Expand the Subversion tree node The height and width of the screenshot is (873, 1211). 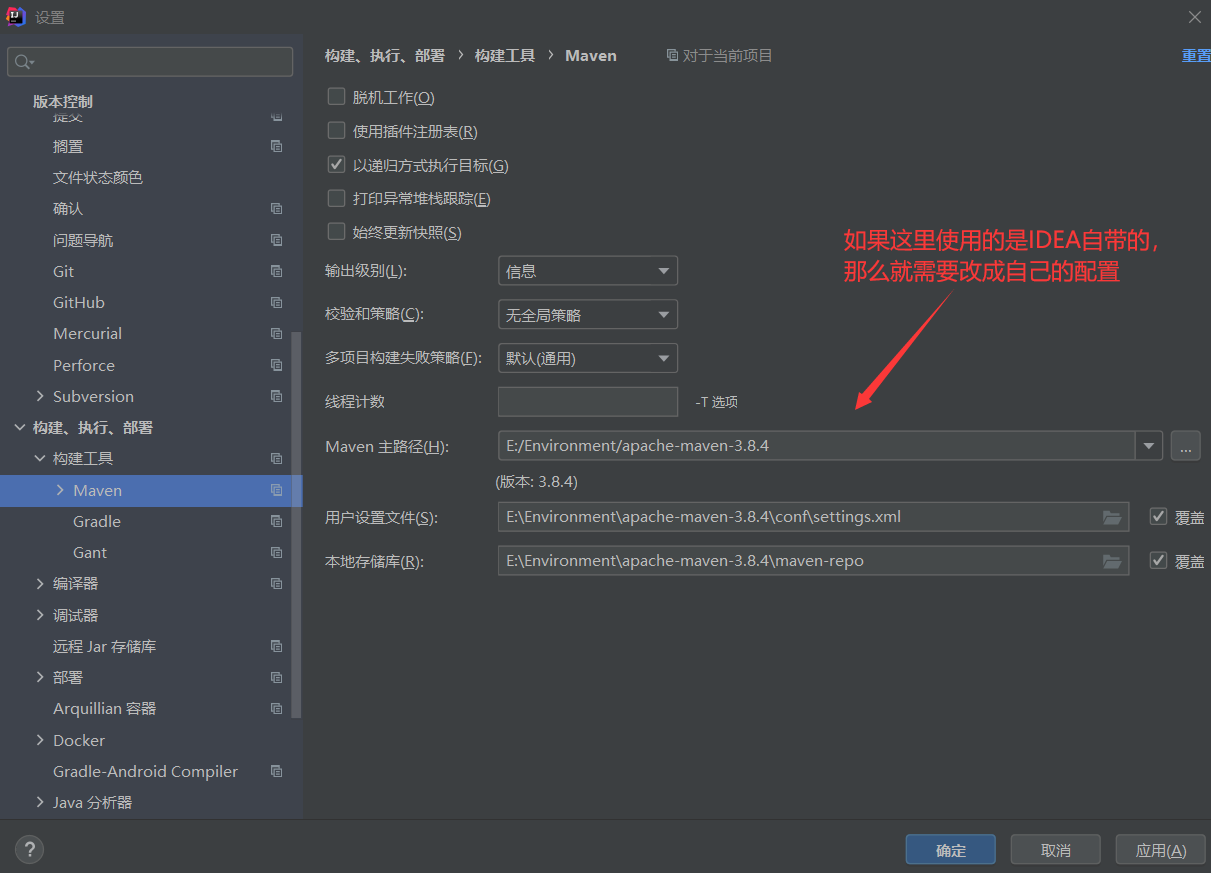tap(40, 396)
